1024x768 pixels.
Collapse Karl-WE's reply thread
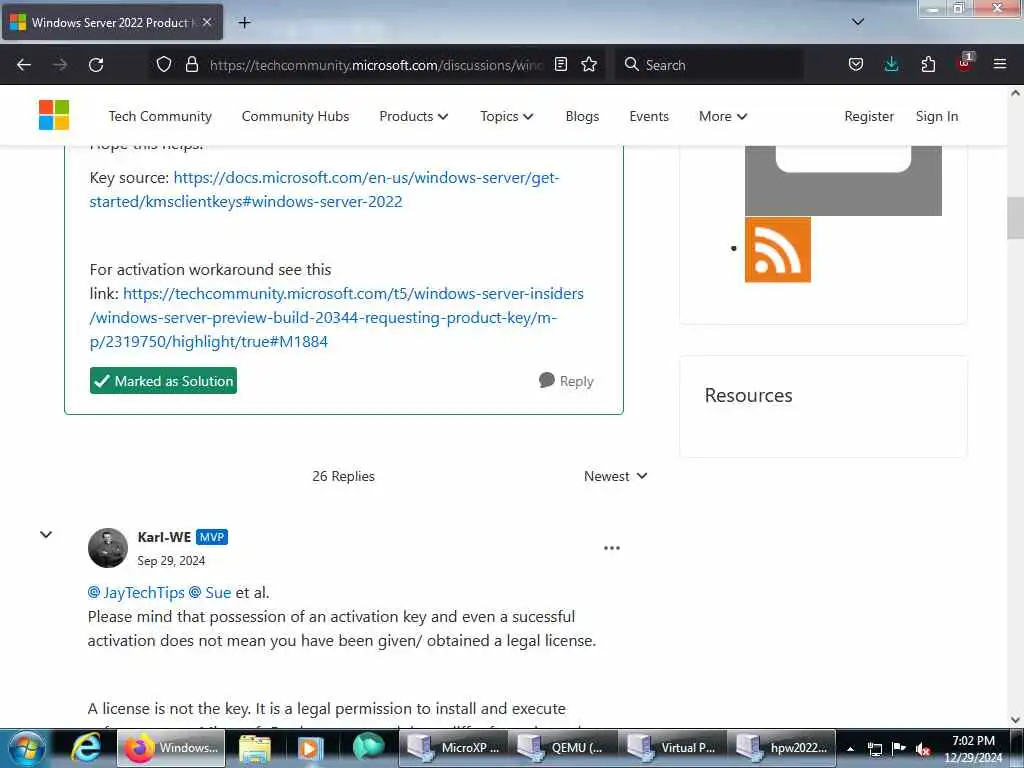(46, 534)
